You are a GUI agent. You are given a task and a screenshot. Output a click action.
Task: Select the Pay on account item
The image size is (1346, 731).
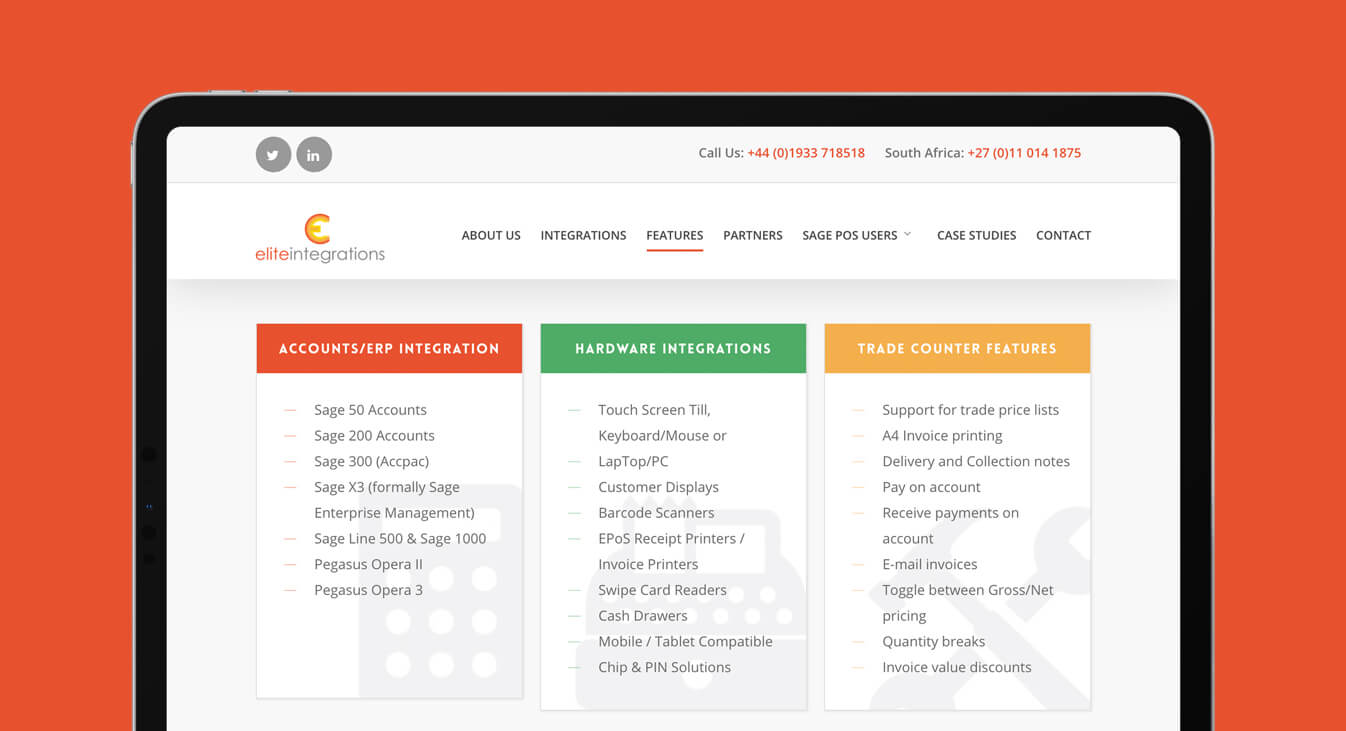(x=931, y=488)
